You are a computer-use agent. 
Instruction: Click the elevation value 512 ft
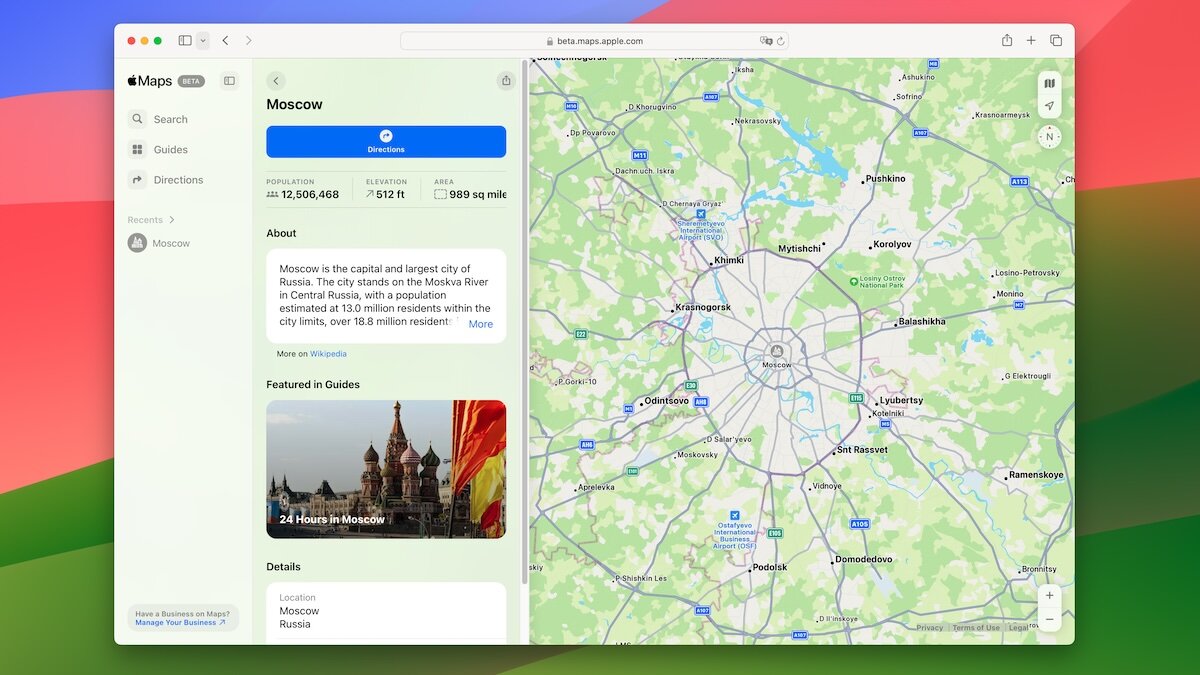point(390,195)
